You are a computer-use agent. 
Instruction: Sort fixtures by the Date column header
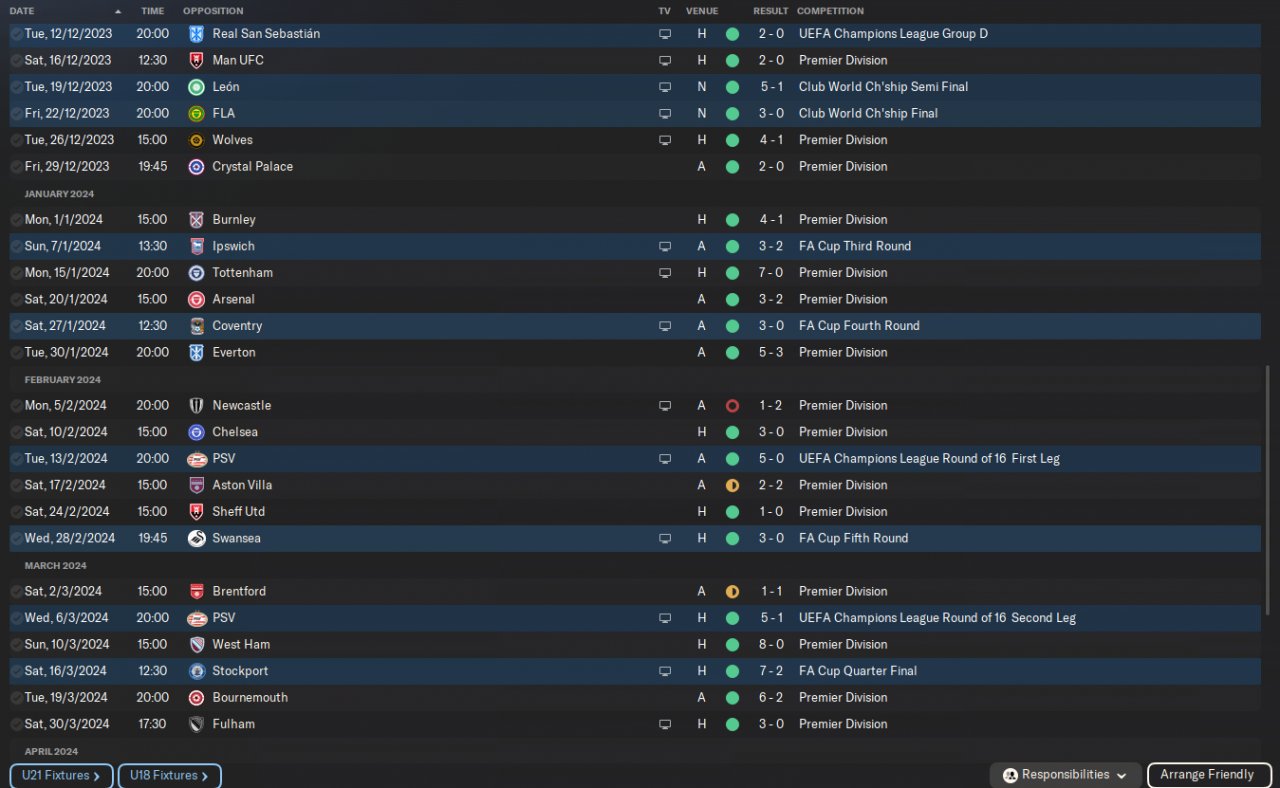[x=22, y=11]
